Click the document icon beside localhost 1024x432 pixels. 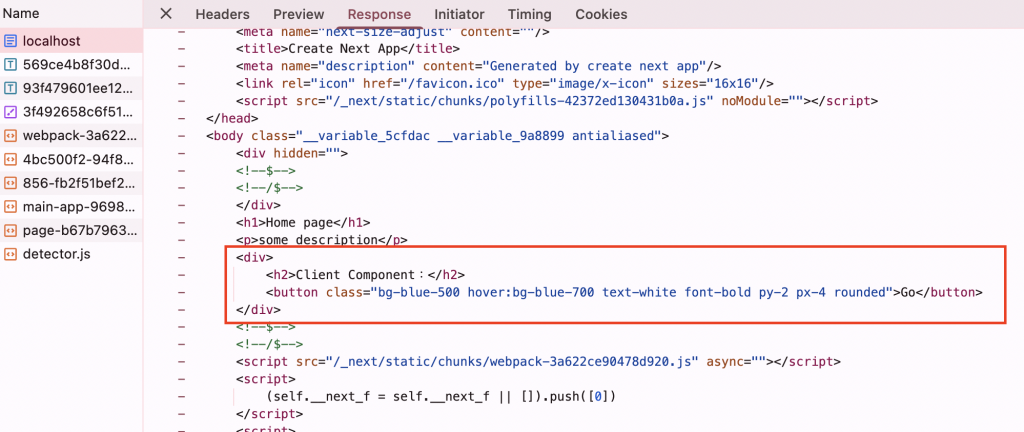point(10,41)
